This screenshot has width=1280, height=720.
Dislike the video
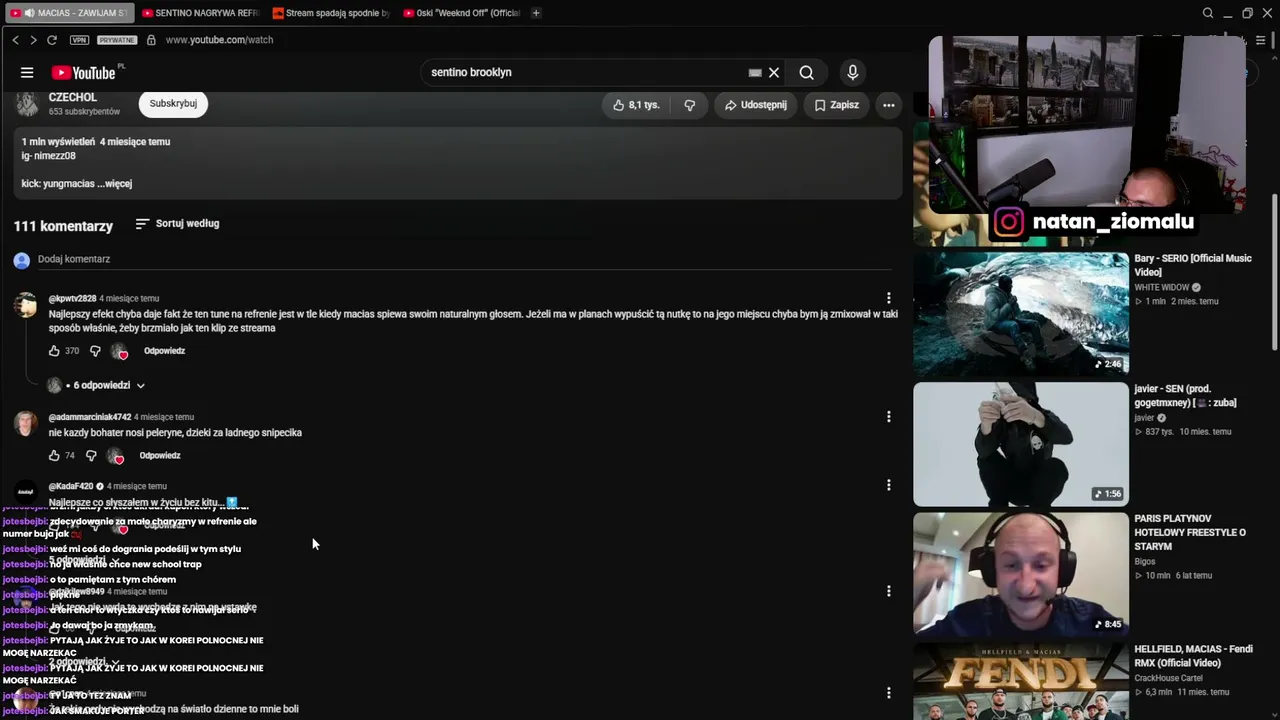[689, 105]
